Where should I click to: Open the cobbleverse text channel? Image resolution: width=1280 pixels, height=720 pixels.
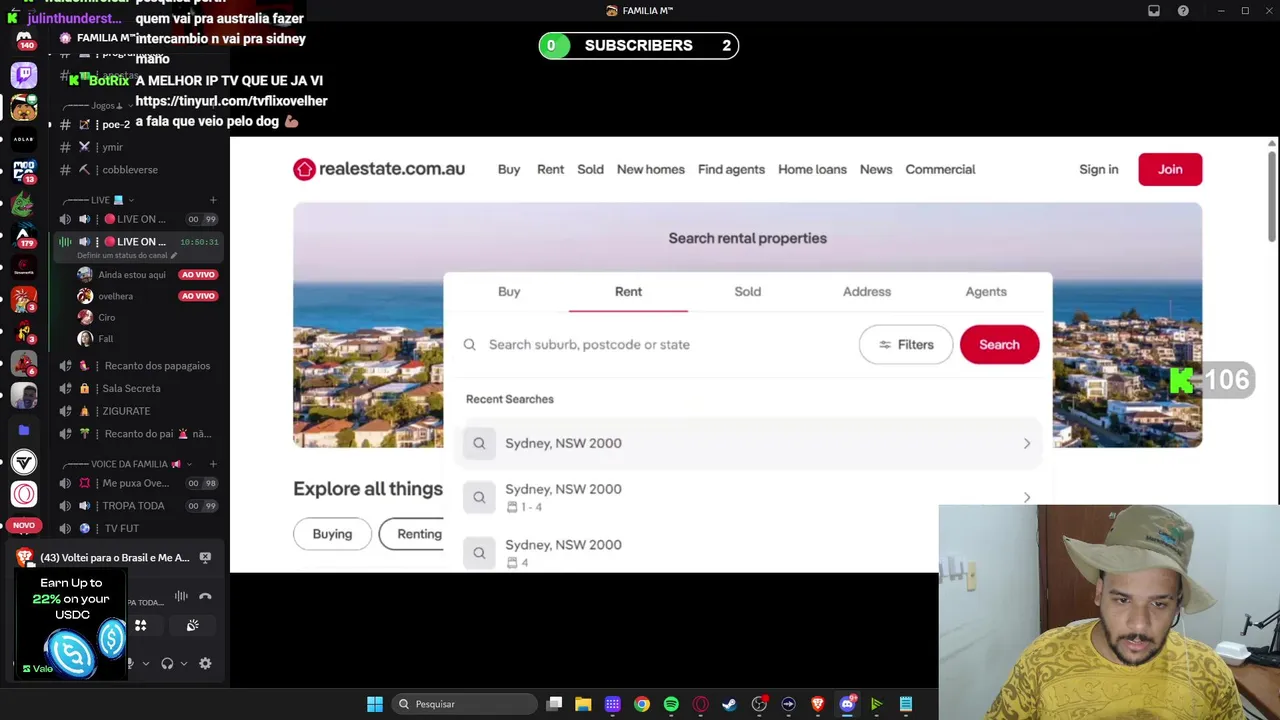pos(130,170)
